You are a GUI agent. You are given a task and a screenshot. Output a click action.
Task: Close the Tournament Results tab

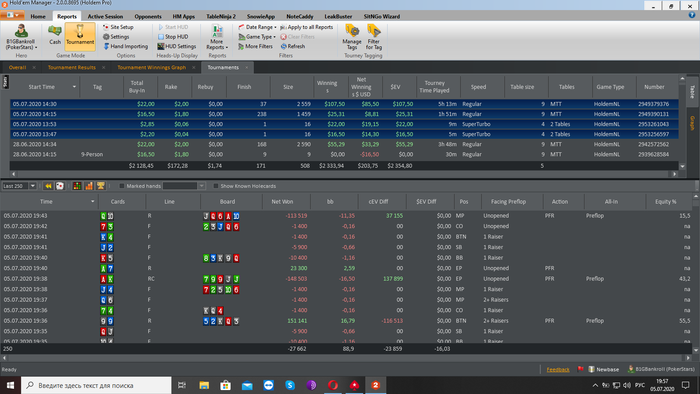coord(104,67)
